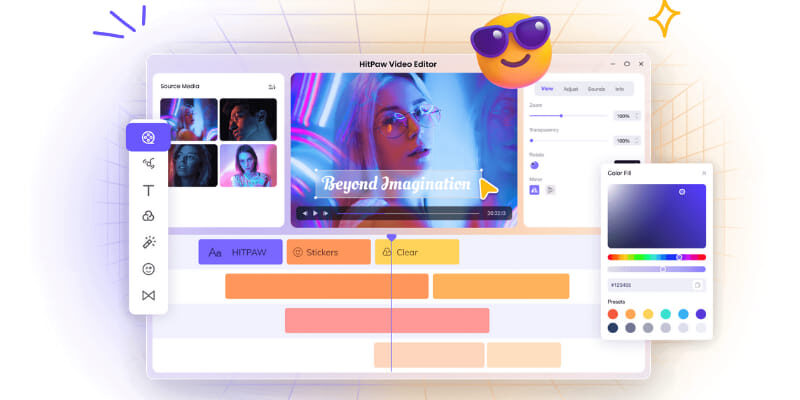Maximize the HitPaw Video Editor window
This screenshot has width=800, height=400.
pyautogui.click(x=627, y=64)
